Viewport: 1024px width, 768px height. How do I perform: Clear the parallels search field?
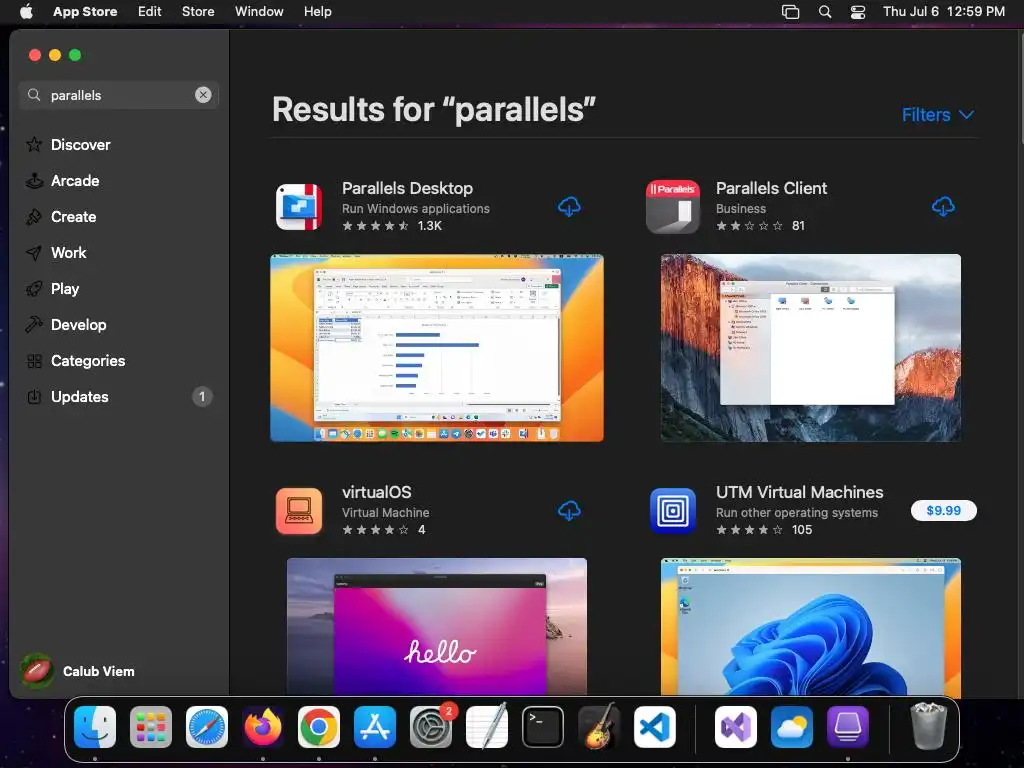click(203, 95)
